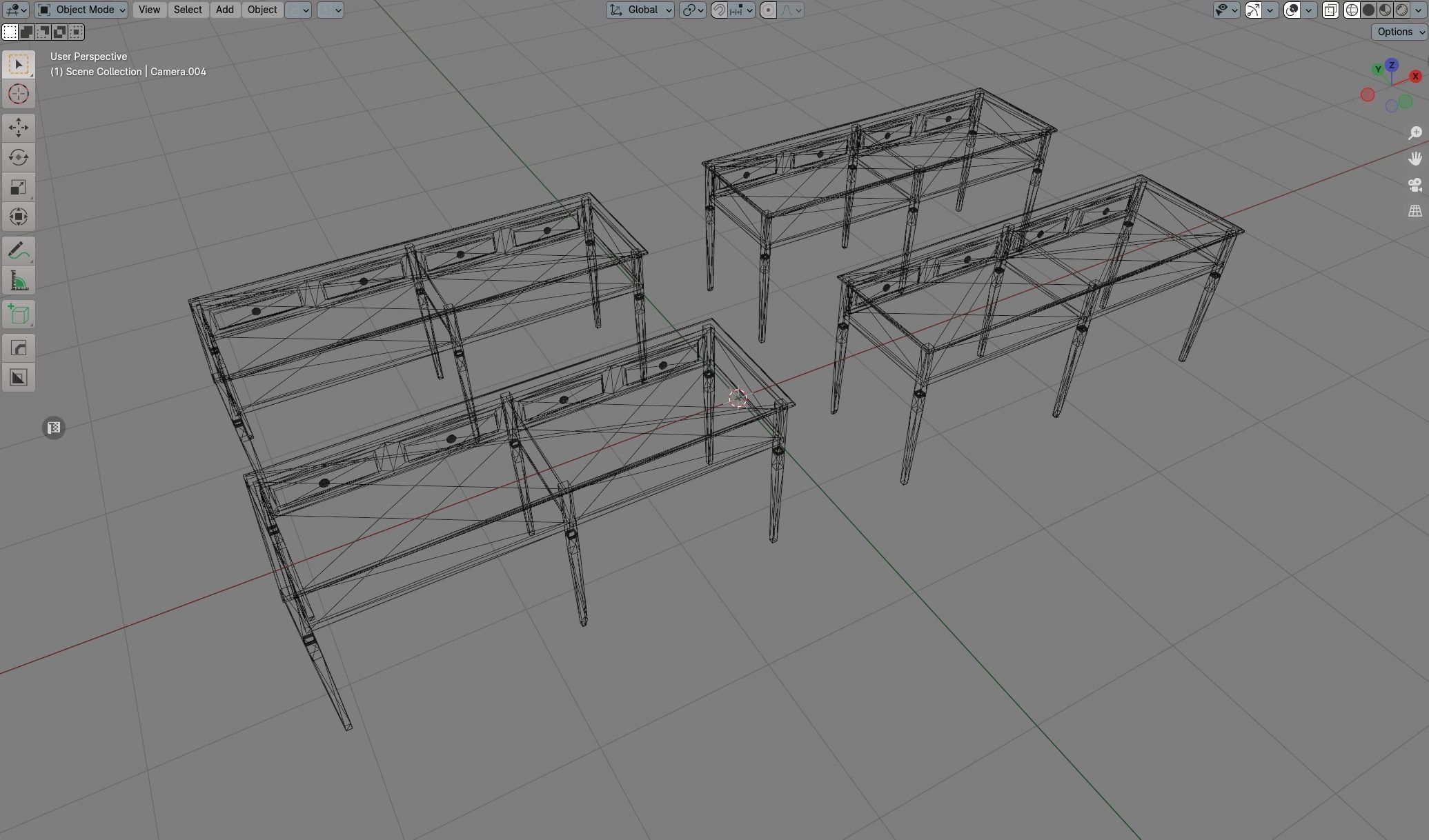1429x840 pixels.
Task: Click the blue Z axis gizmo handle
Action: pyautogui.click(x=1392, y=65)
